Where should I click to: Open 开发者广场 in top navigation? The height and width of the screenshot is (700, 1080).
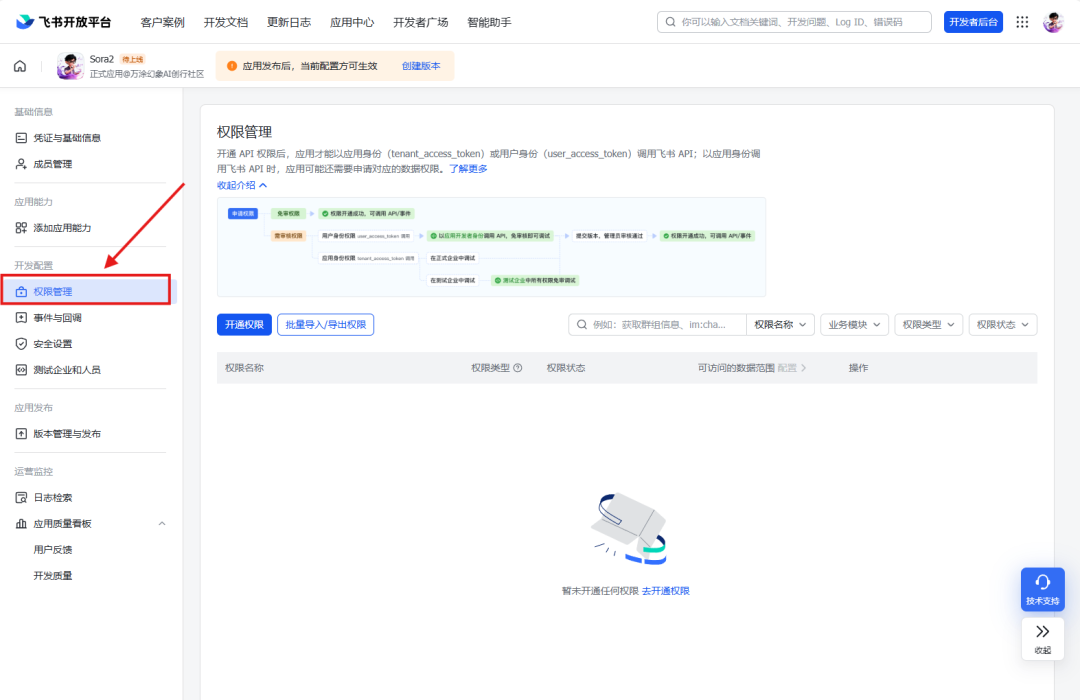(421, 22)
